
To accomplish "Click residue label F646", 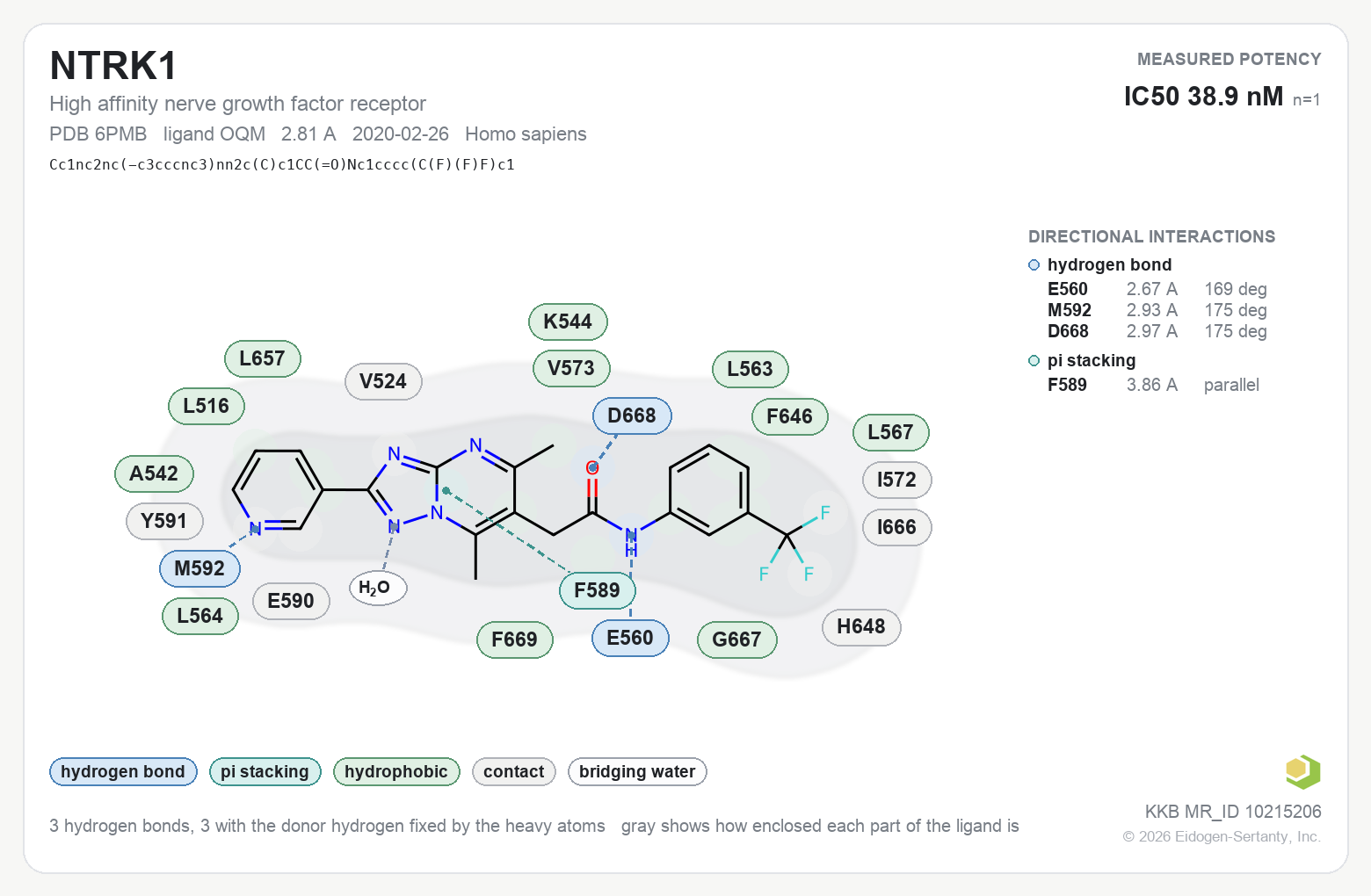I will click(x=789, y=416).
